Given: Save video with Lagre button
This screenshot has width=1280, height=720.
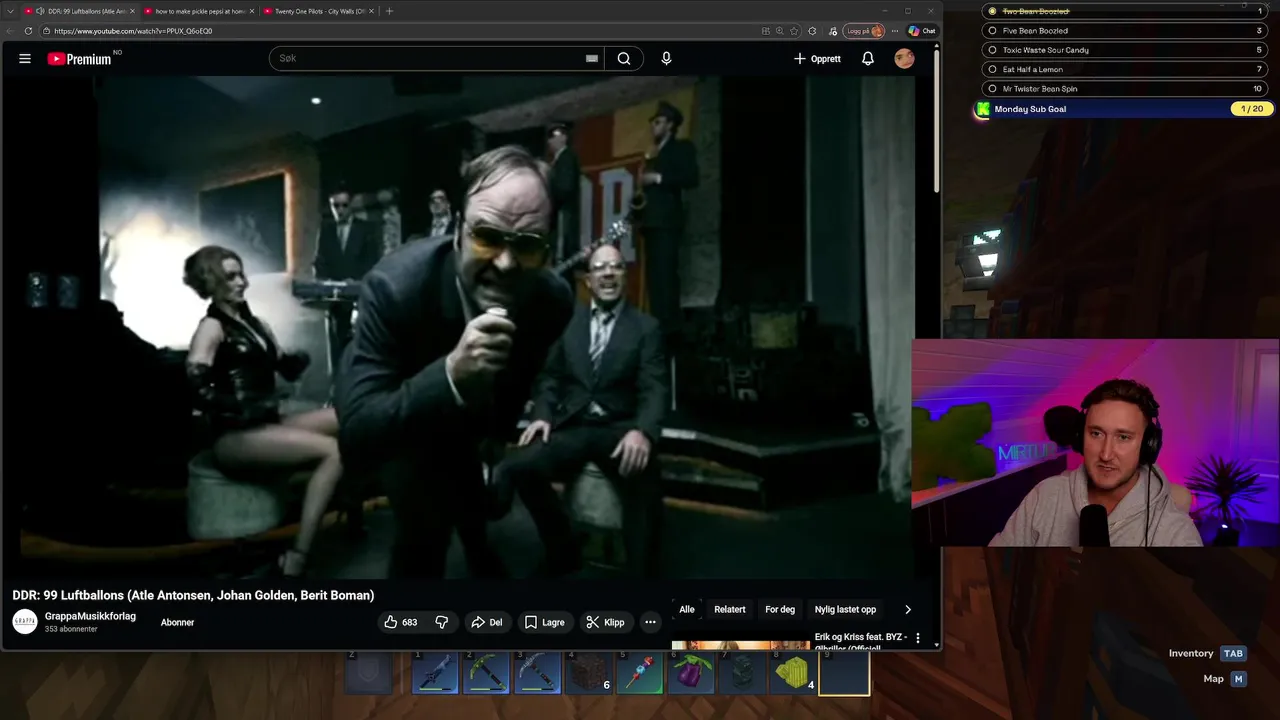Looking at the screenshot, I should coord(544,622).
